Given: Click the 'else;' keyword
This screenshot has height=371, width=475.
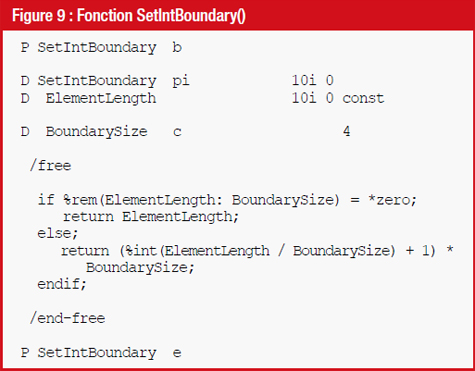Looking at the screenshot, I should click(x=57, y=233).
